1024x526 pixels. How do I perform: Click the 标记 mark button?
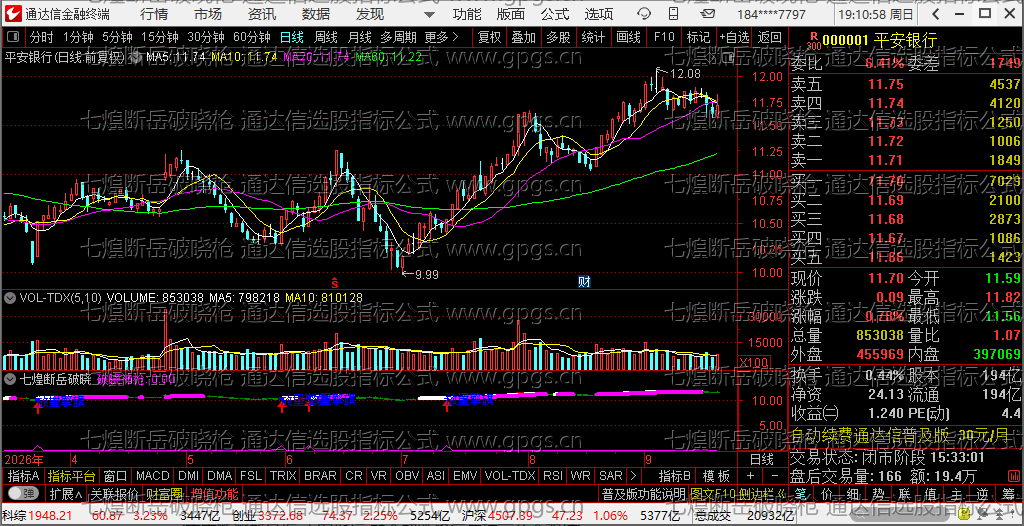(698, 37)
